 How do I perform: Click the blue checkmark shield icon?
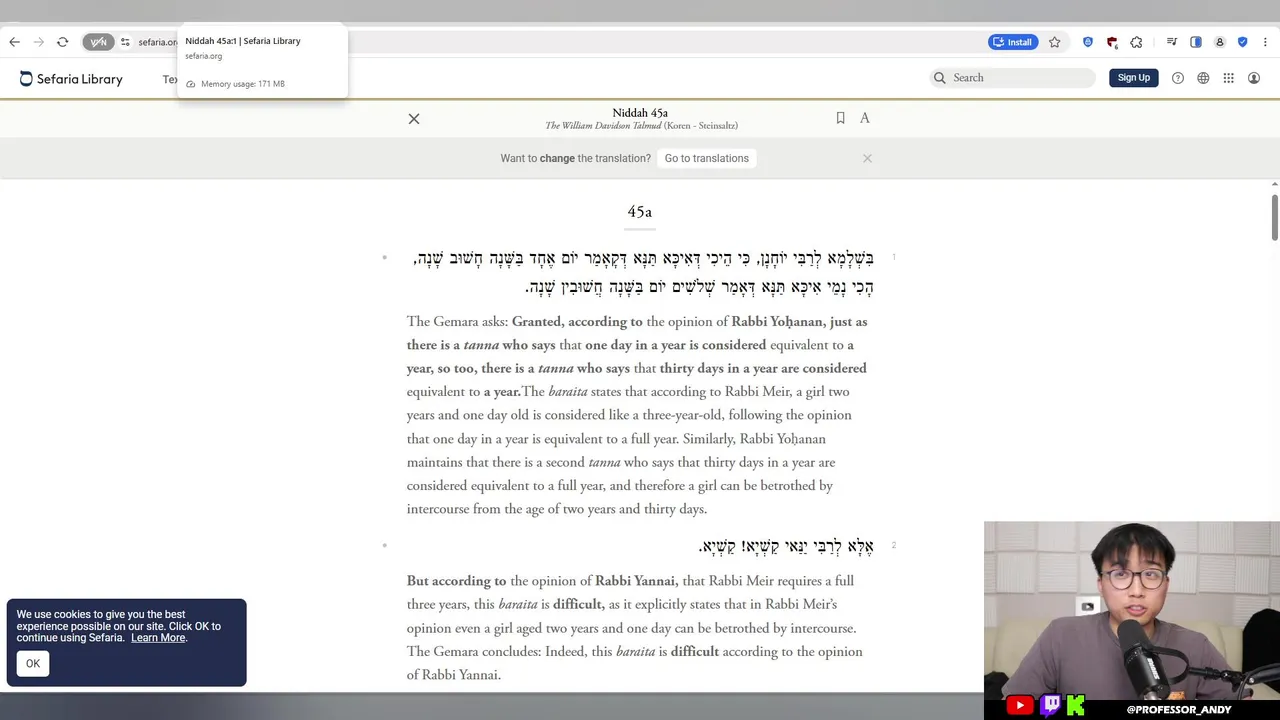1243,42
